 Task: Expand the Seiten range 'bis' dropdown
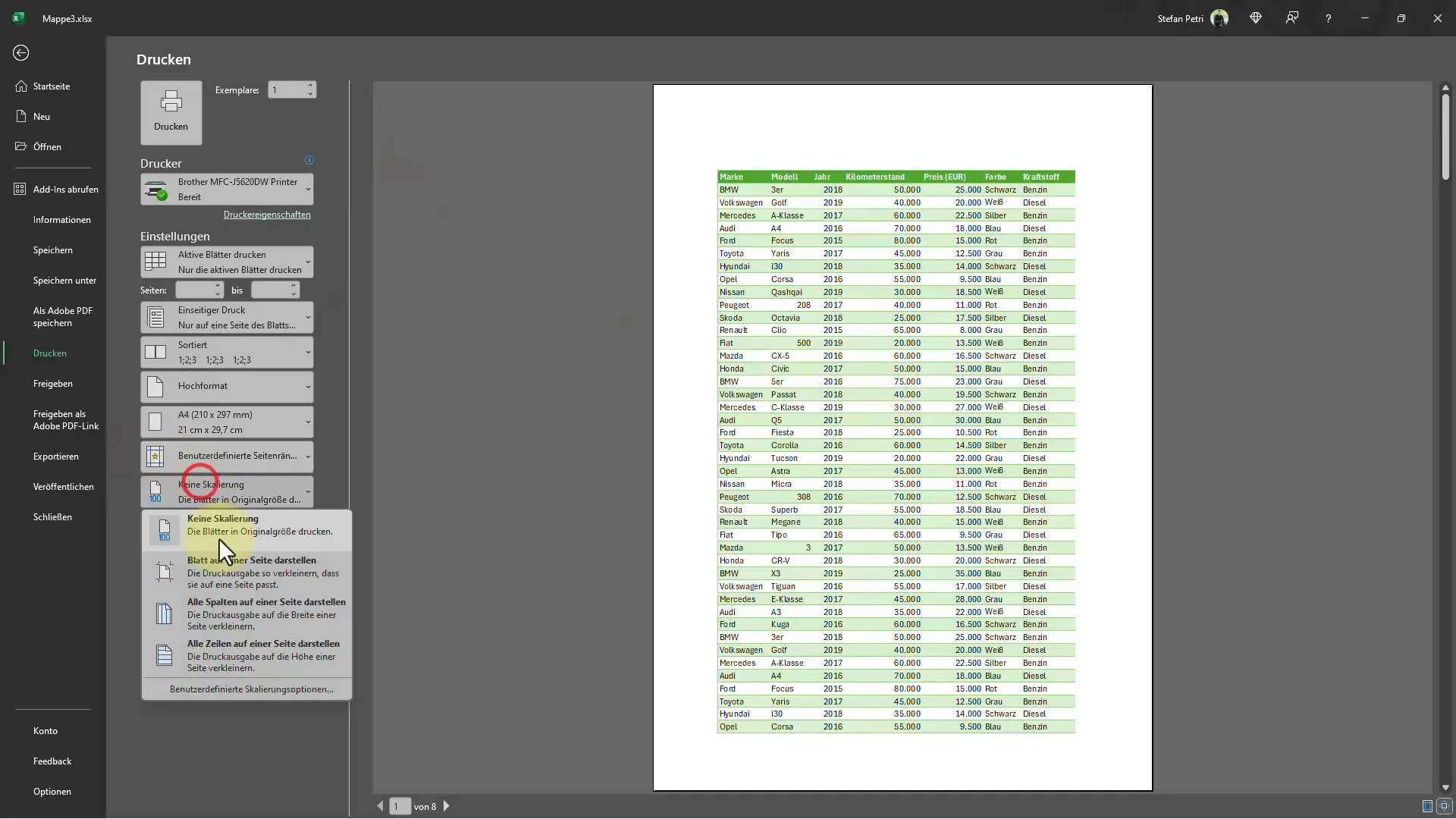(294, 293)
